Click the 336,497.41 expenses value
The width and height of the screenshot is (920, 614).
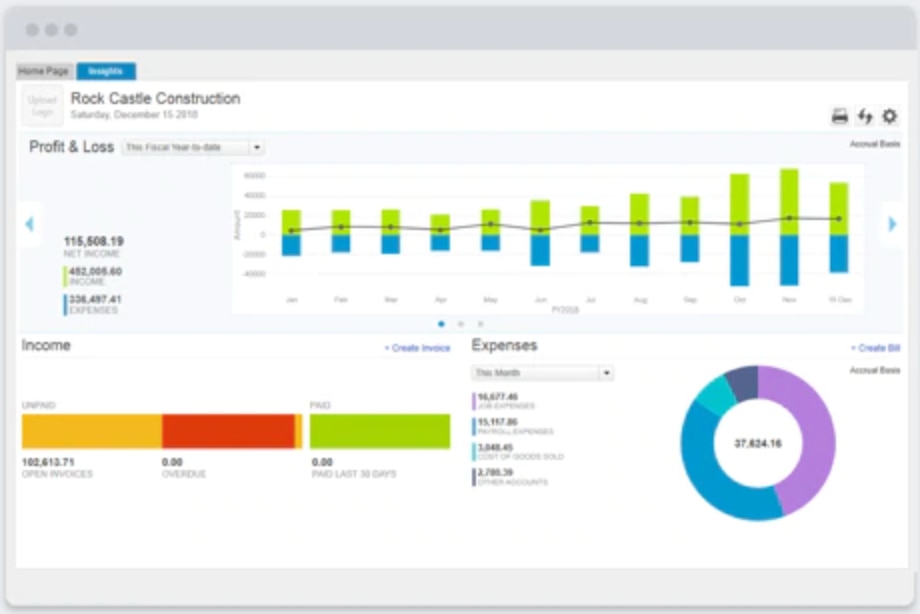(x=96, y=299)
